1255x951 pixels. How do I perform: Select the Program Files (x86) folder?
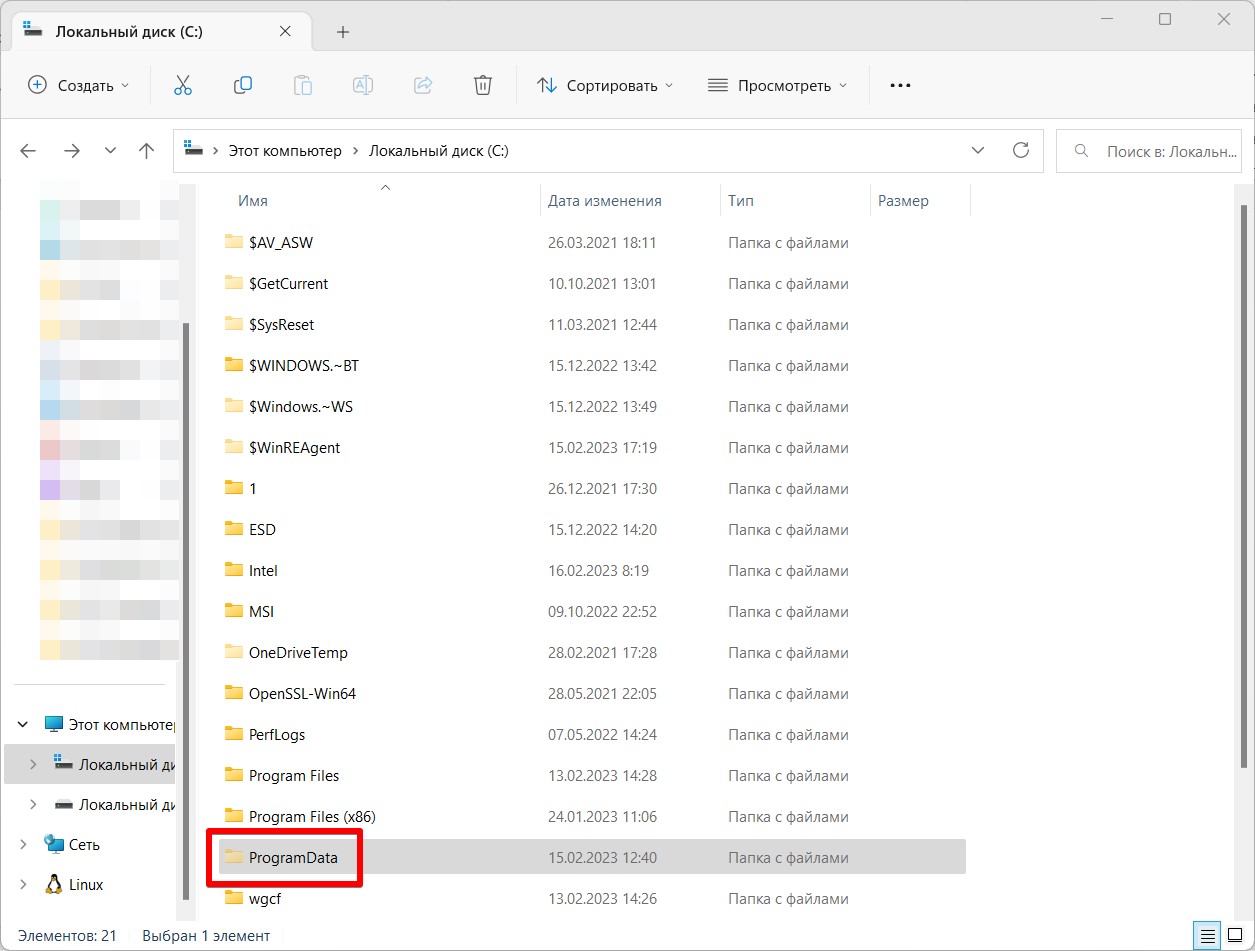[592, 816]
